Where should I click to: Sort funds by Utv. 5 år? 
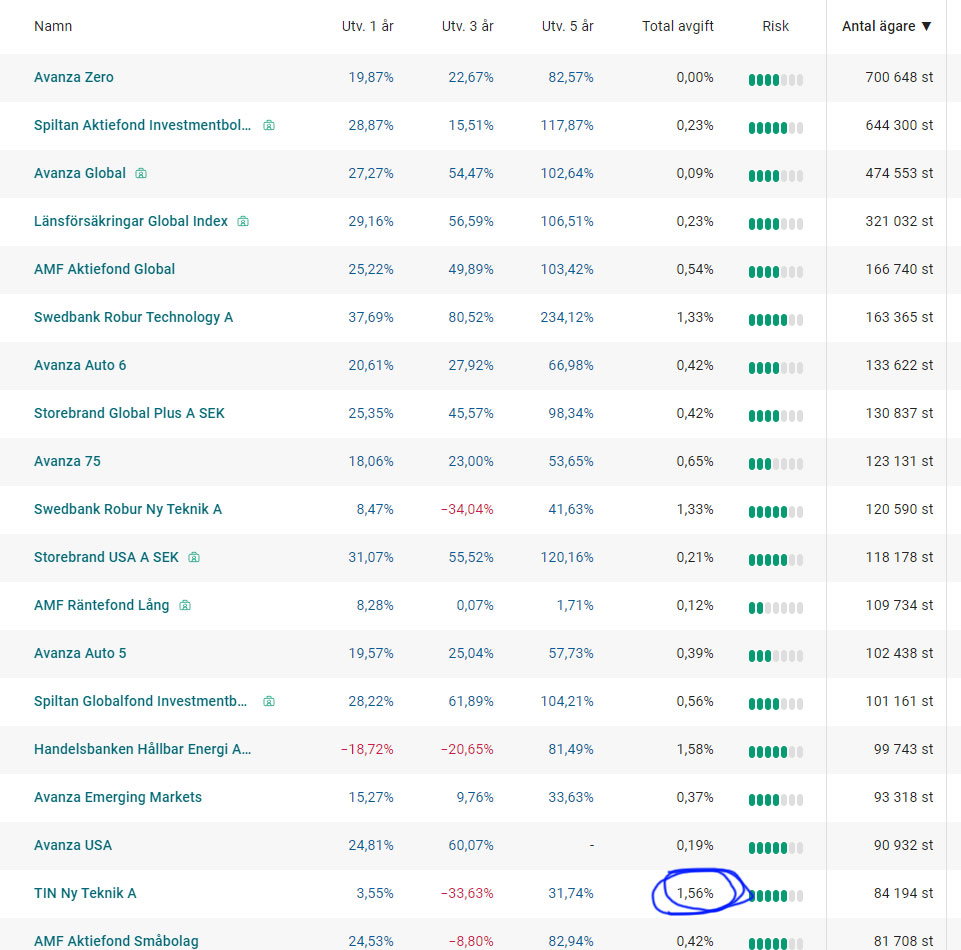(567, 26)
